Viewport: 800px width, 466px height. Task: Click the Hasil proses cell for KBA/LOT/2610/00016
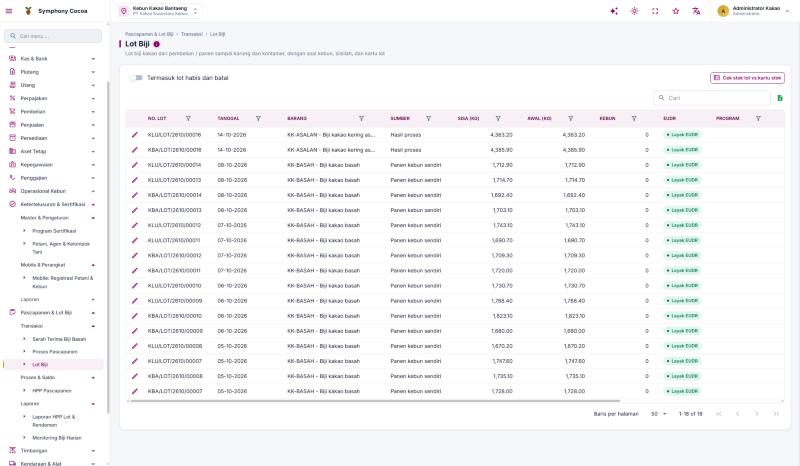tap(406, 150)
